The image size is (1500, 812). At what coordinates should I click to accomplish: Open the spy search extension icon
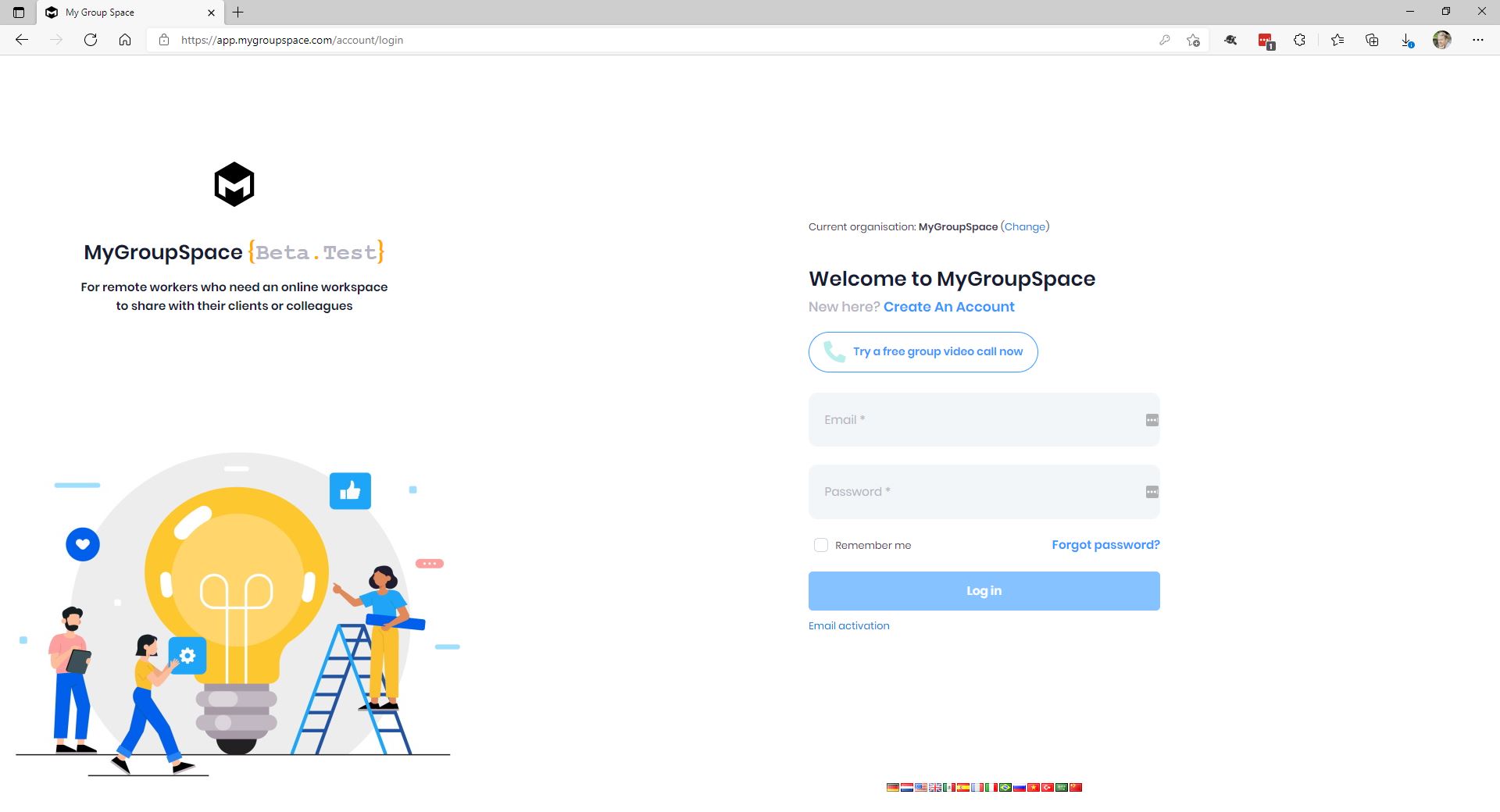point(1230,40)
